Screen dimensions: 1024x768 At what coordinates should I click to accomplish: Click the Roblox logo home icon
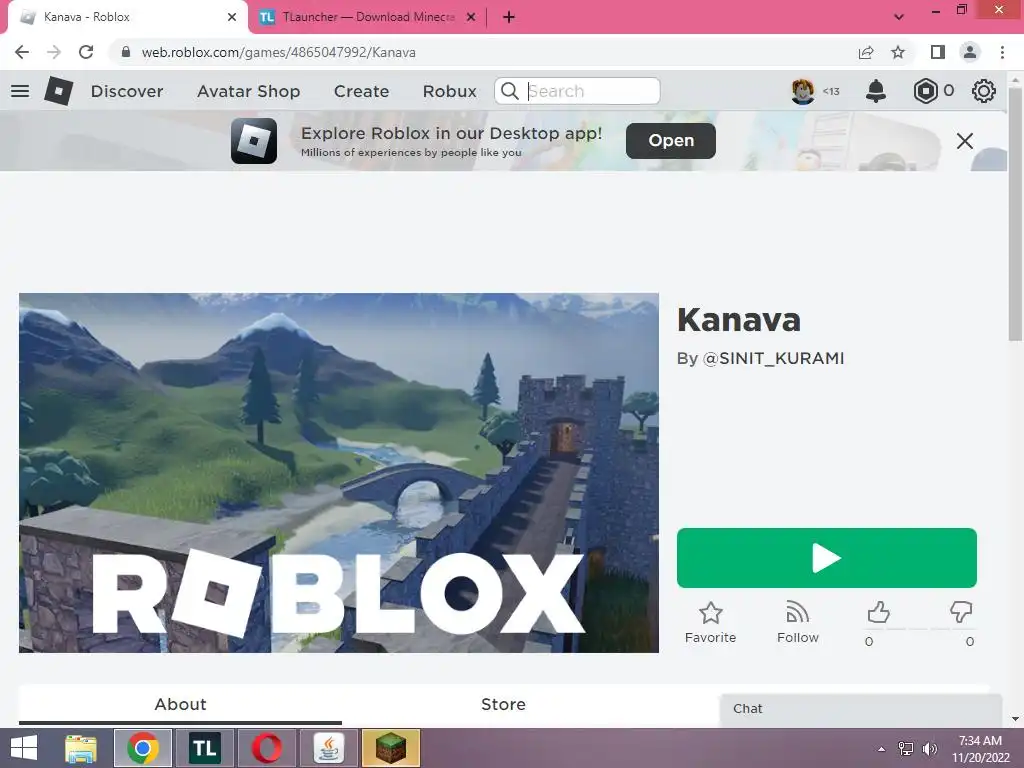click(59, 91)
